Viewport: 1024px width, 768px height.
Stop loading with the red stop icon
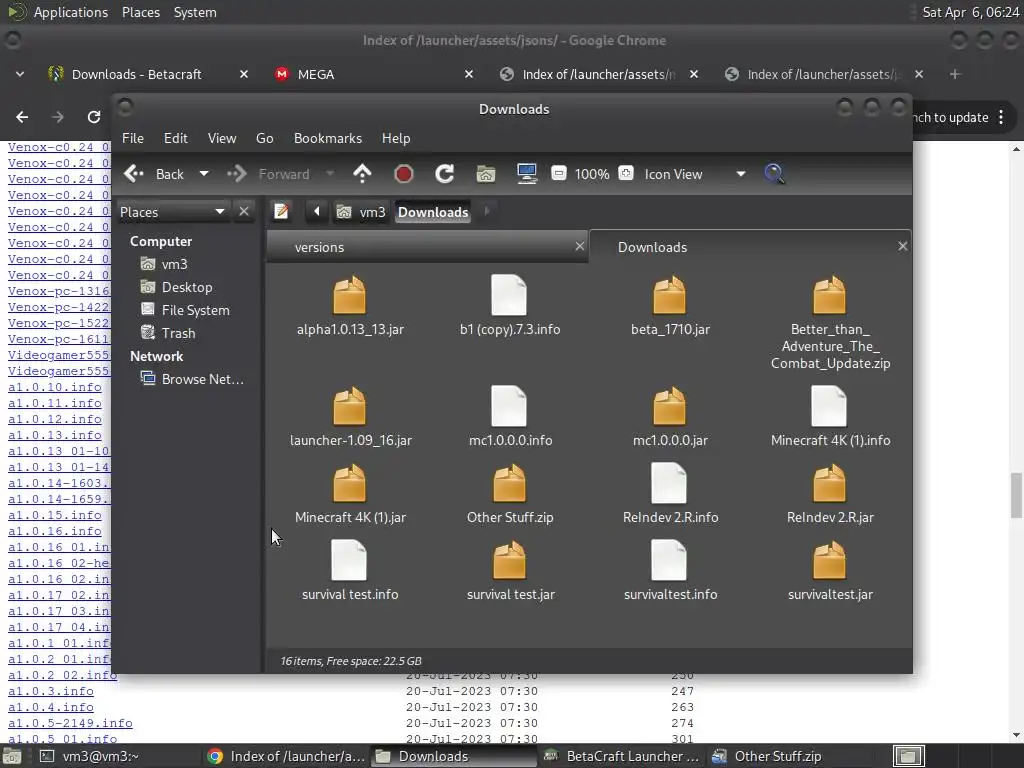click(404, 174)
